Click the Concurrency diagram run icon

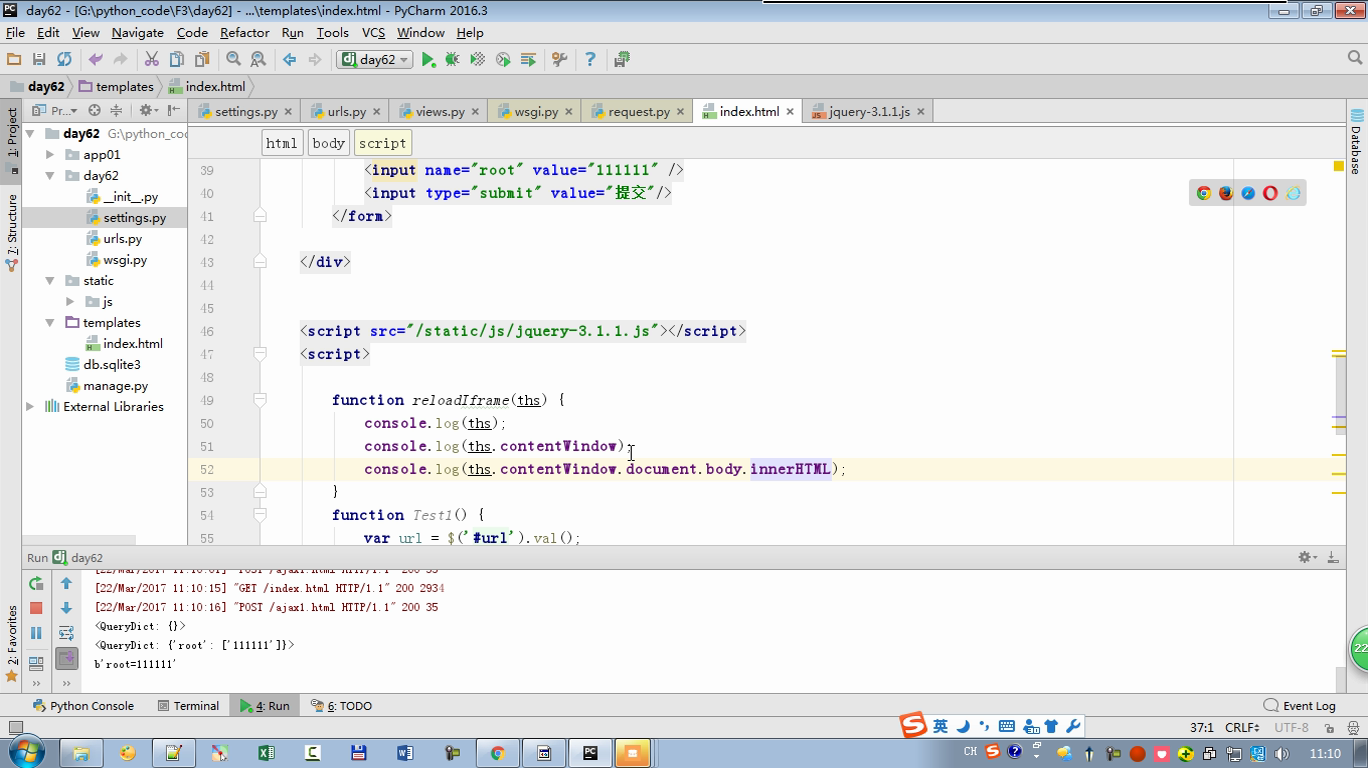(x=528, y=60)
